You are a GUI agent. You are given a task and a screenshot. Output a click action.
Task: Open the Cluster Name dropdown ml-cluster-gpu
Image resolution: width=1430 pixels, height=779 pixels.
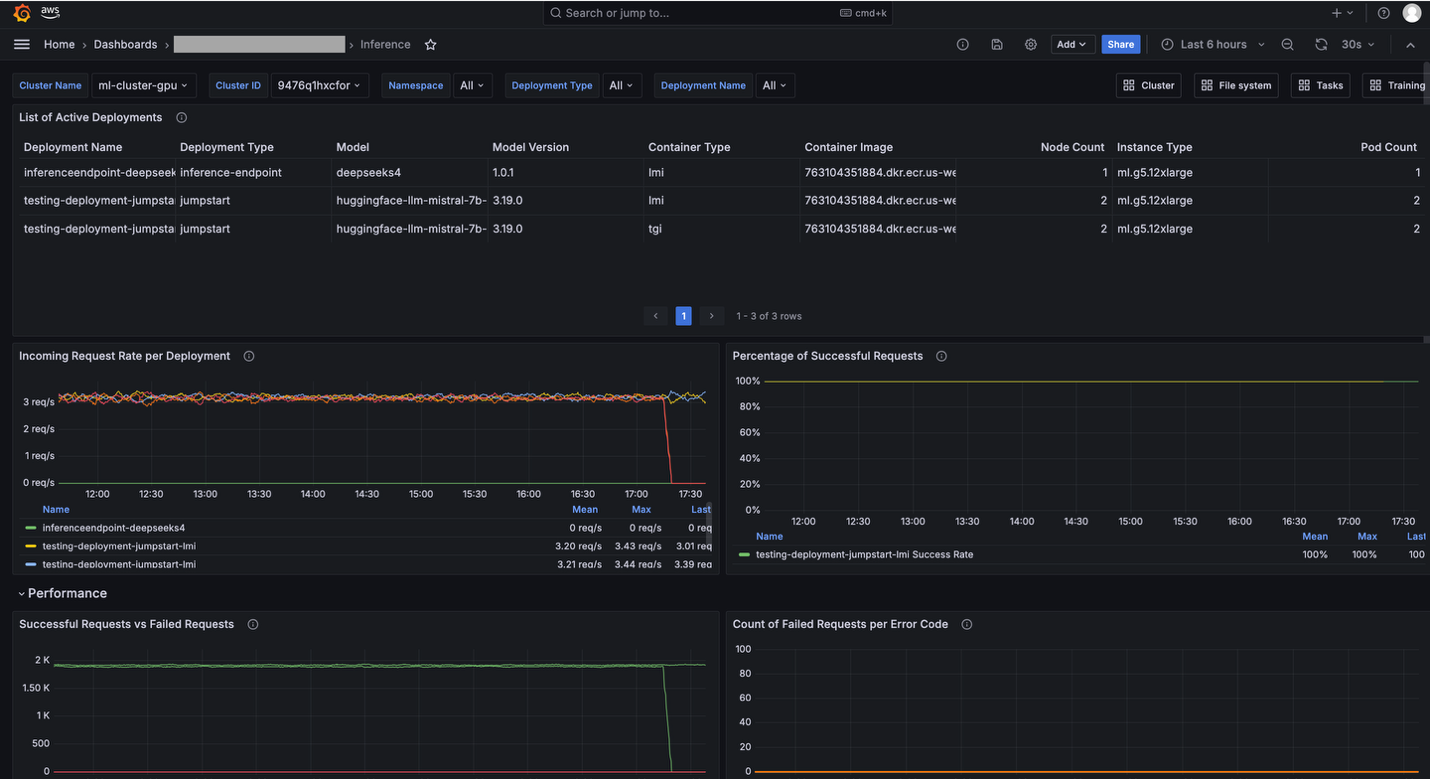pyautogui.click(x=143, y=86)
